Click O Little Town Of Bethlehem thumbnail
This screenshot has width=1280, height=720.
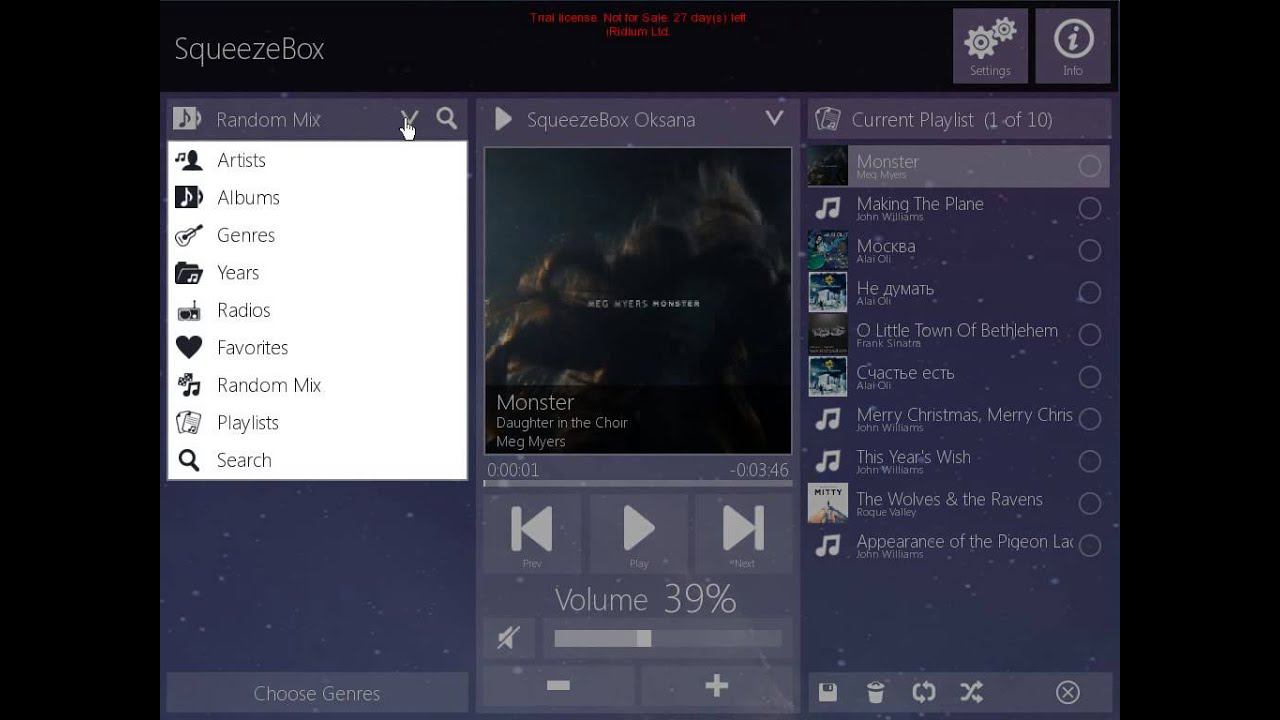(x=828, y=334)
